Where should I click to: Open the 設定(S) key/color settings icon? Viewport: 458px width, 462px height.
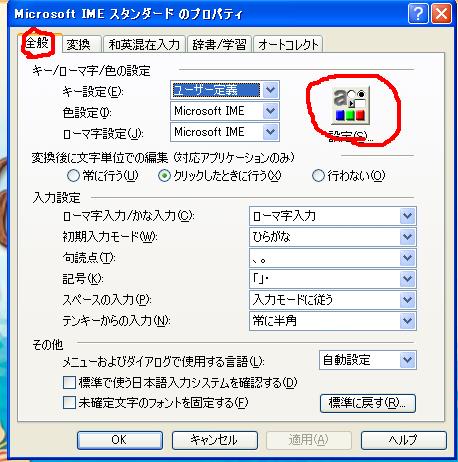[x=350, y=106]
